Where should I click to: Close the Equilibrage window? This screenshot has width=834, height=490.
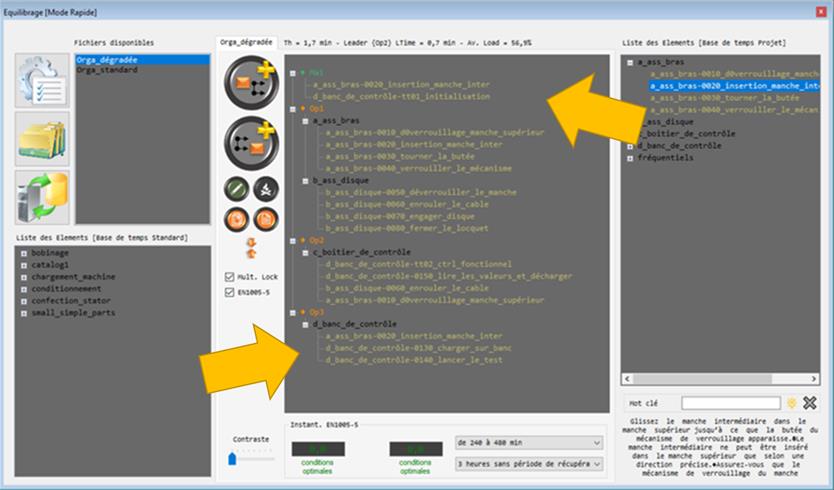point(822,12)
